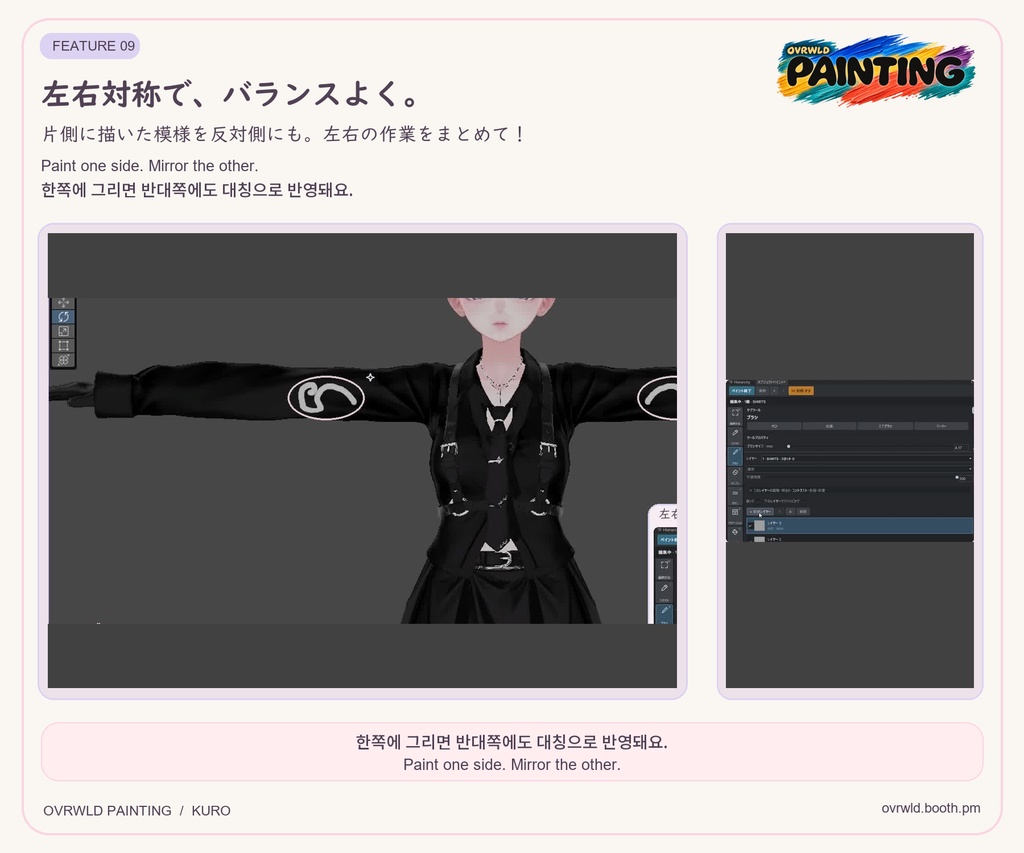Viewport: 1024px width, 853px height.
Task: Open the レイヤー SHIRTS slot dropdown
Action: (x=867, y=459)
